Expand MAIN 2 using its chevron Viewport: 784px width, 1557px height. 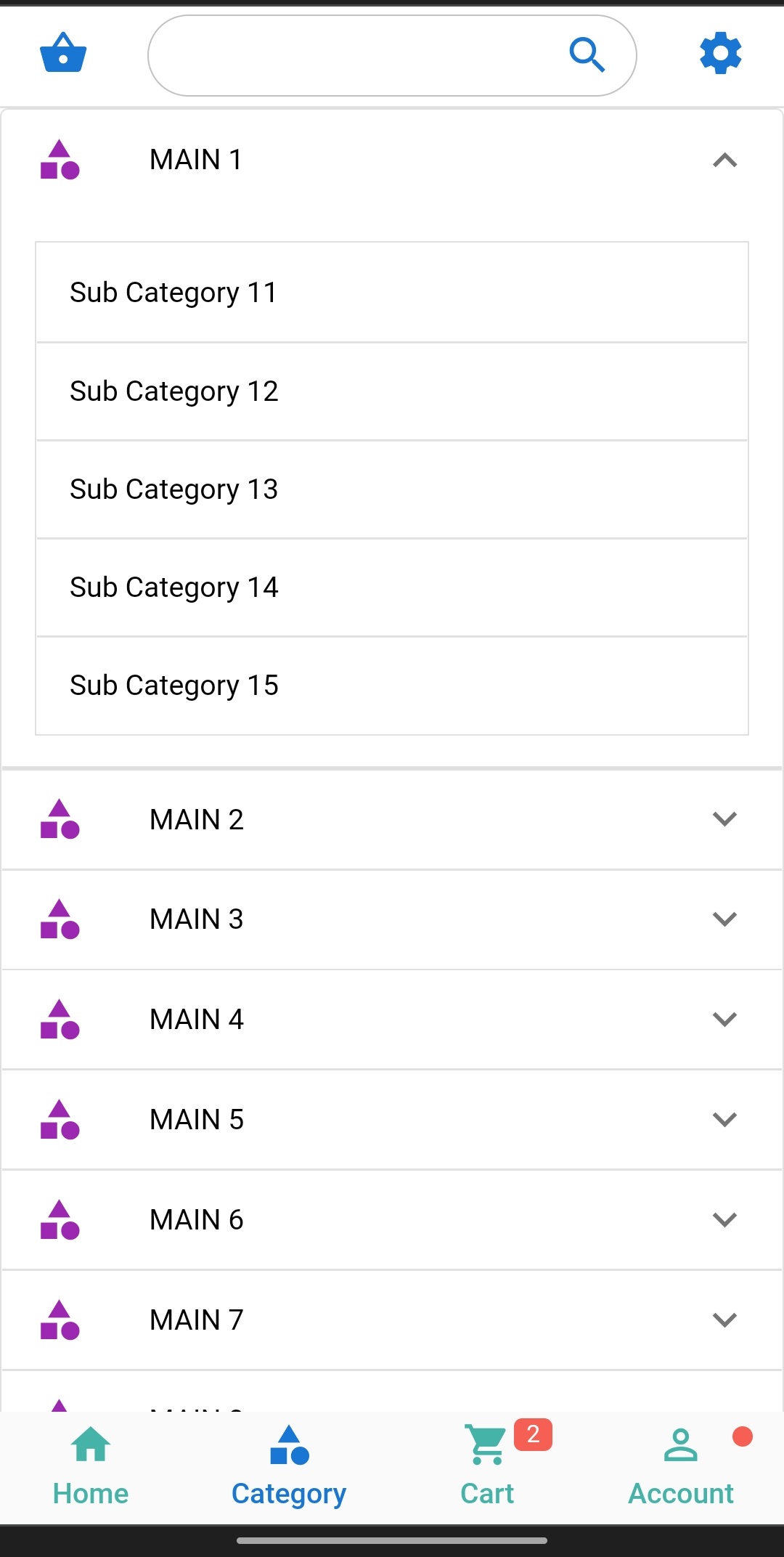(724, 819)
